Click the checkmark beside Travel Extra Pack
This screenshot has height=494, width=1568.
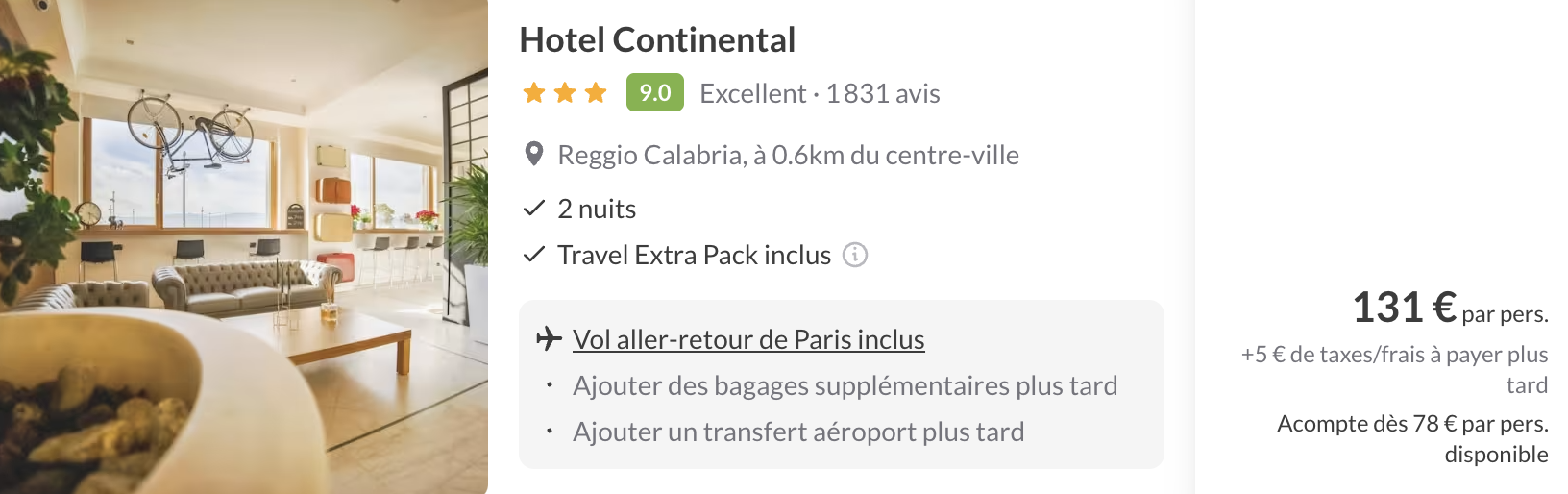(533, 254)
